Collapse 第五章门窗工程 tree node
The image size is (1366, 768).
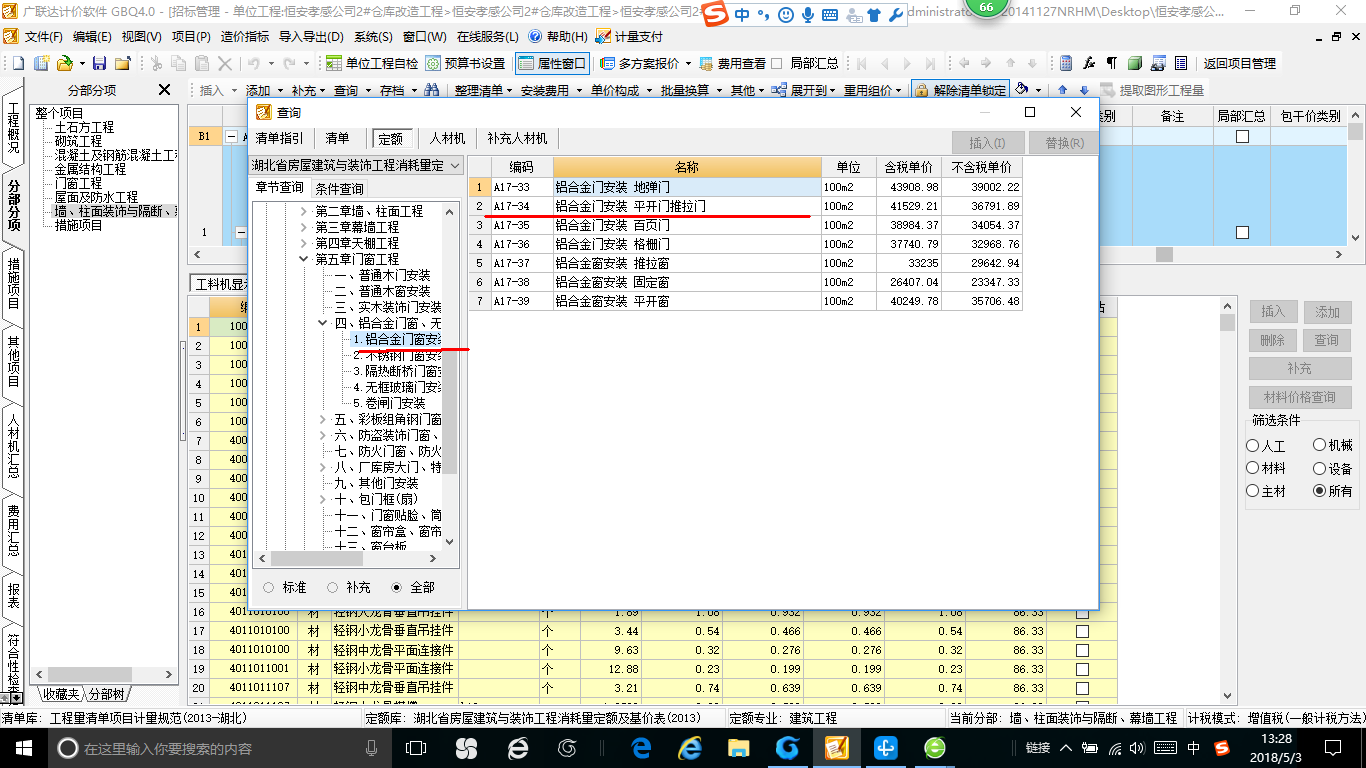coord(304,259)
